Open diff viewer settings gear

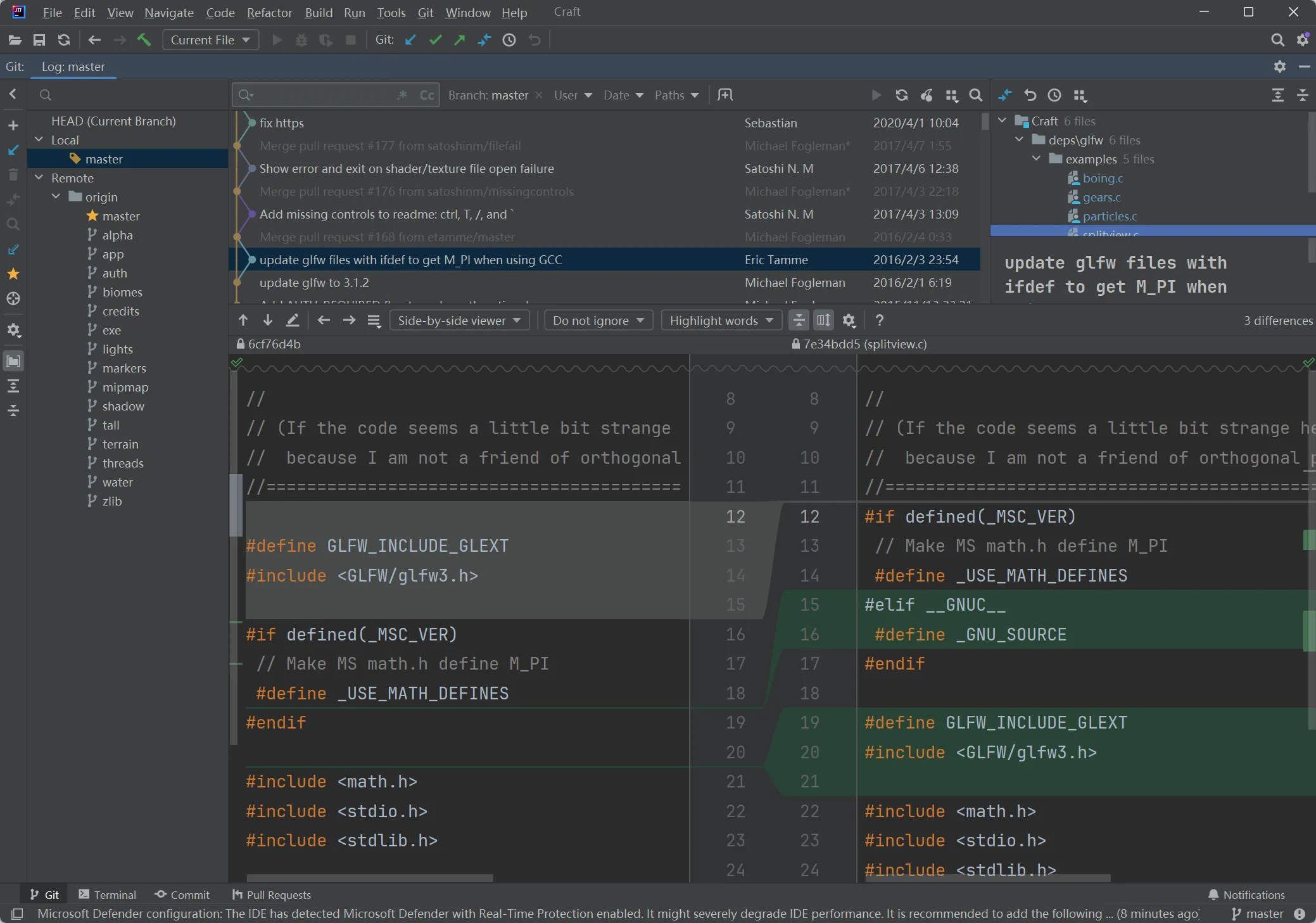pos(849,321)
